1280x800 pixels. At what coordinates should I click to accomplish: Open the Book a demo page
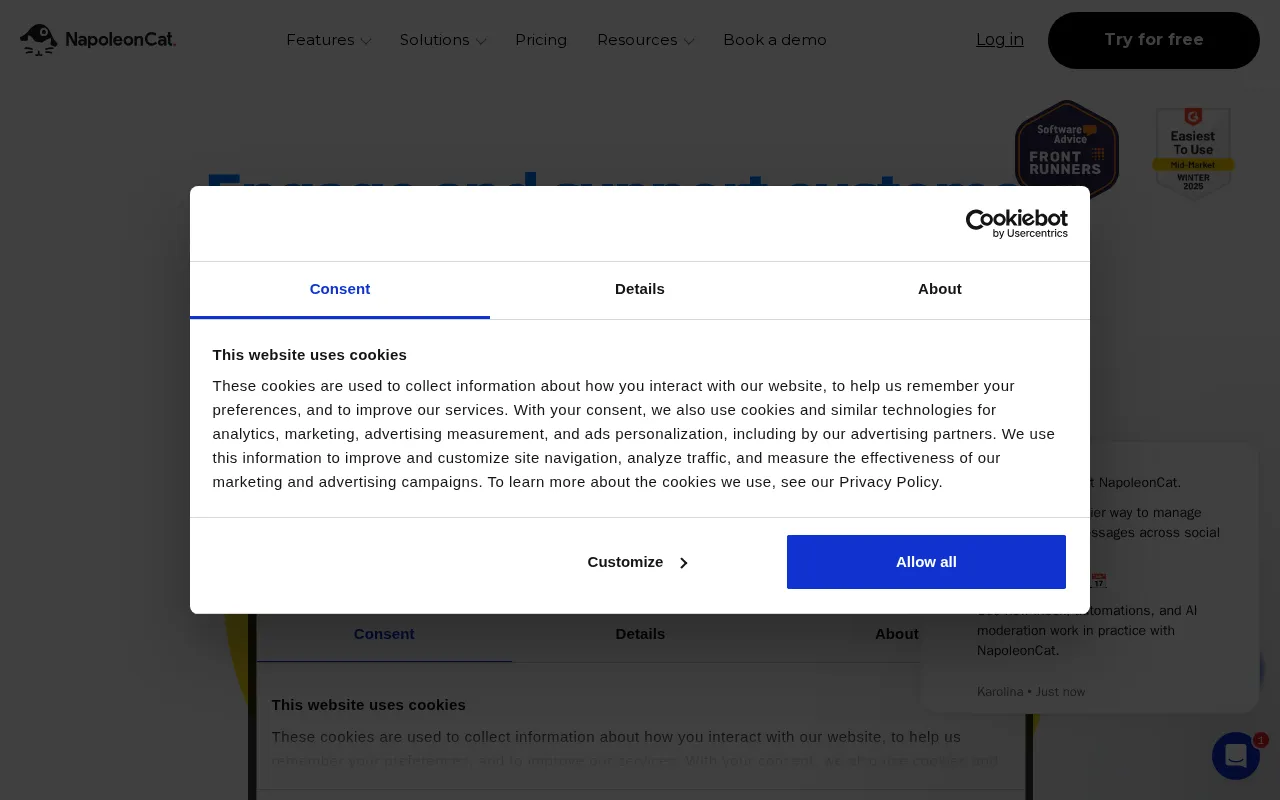click(x=775, y=40)
